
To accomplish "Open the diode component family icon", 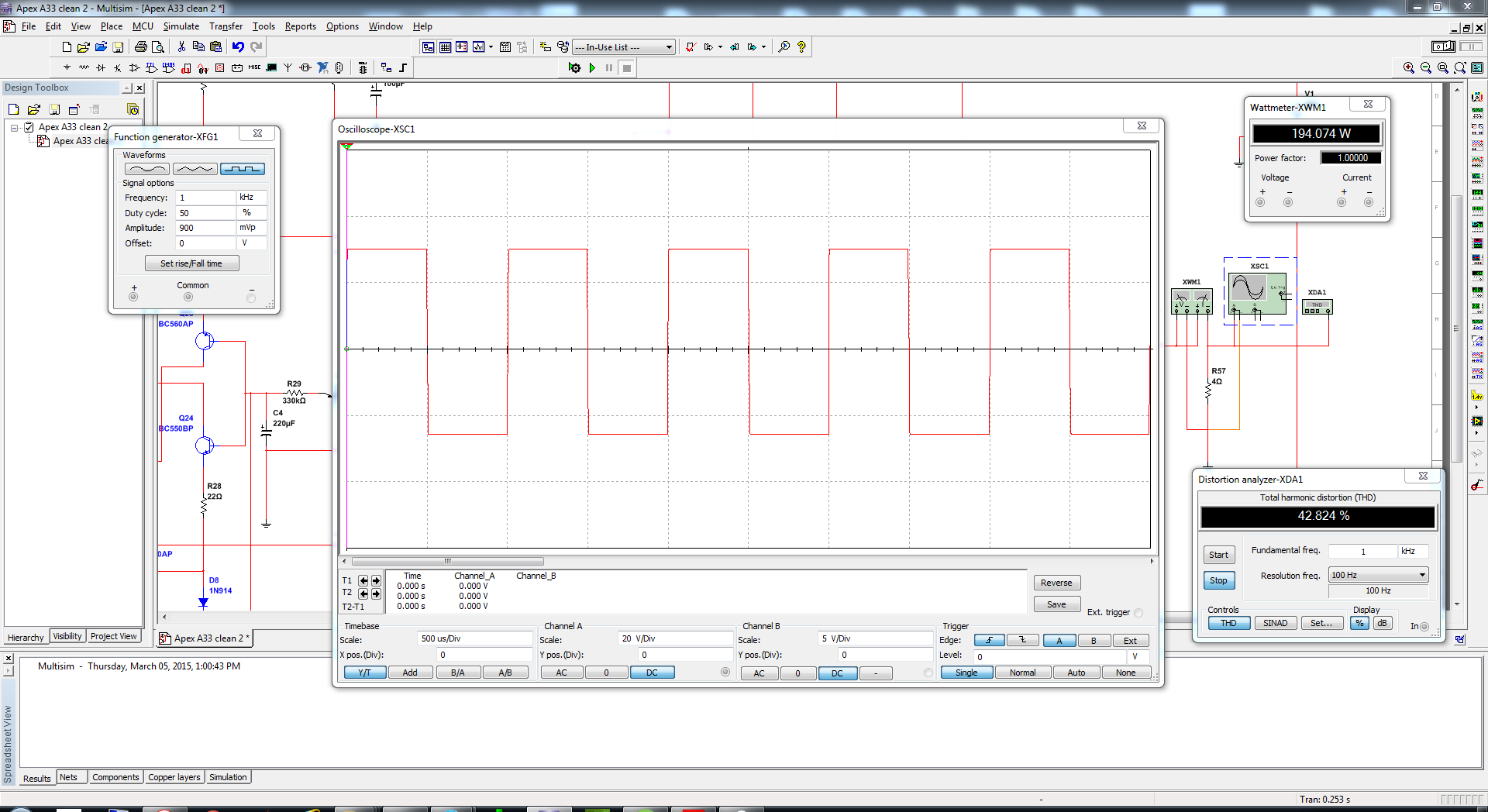I will click(x=101, y=68).
